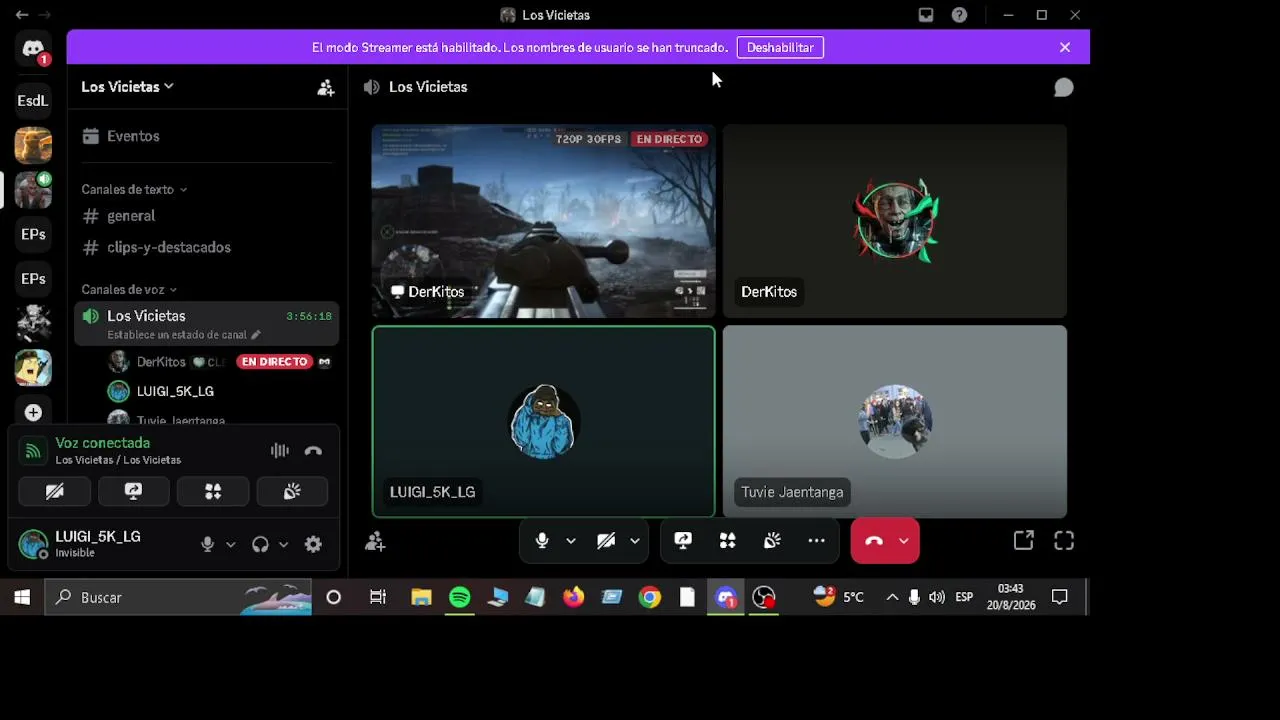The width and height of the screenshot is (1280, 720).
Task: Go back with the title bar arrow
Action: click(x=22, y=15)
